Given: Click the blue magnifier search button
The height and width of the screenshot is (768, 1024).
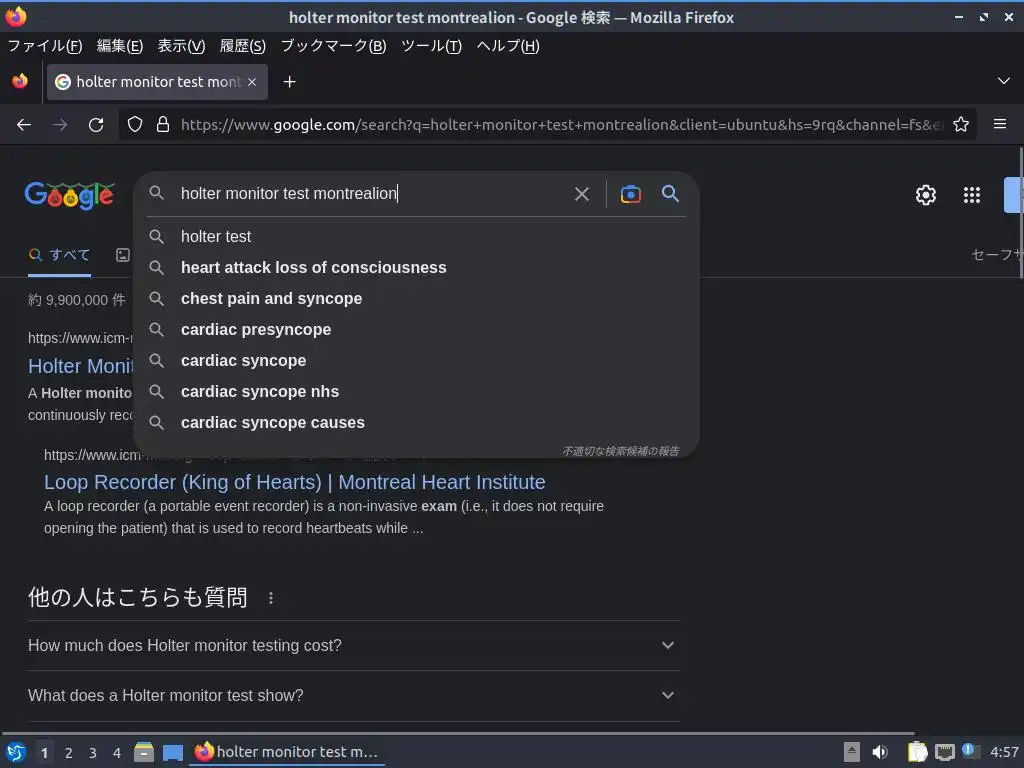Looking at the screenshot, I should pyautogui.click(x=670, y=193).
